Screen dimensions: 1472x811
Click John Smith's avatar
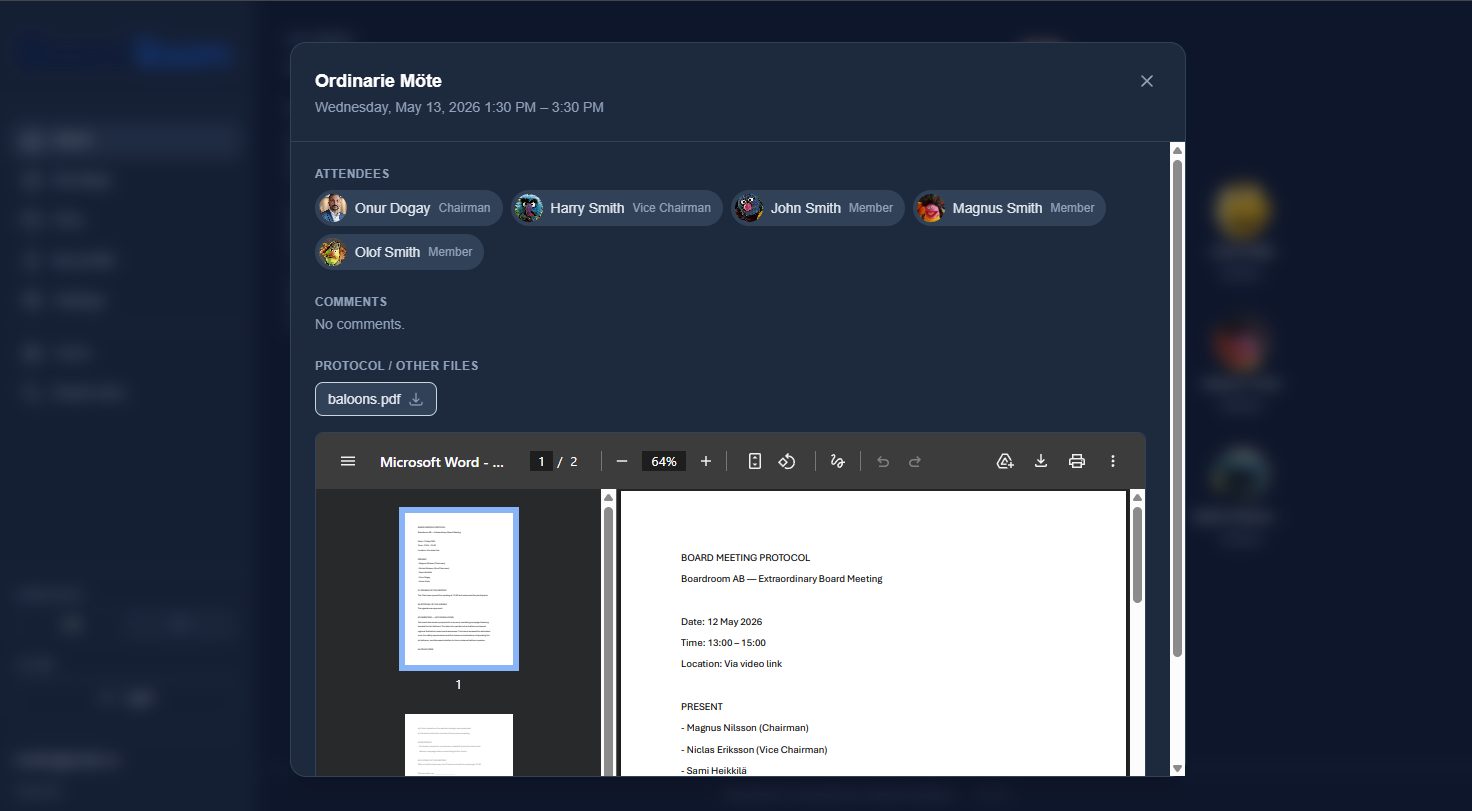tap(749, 208)
